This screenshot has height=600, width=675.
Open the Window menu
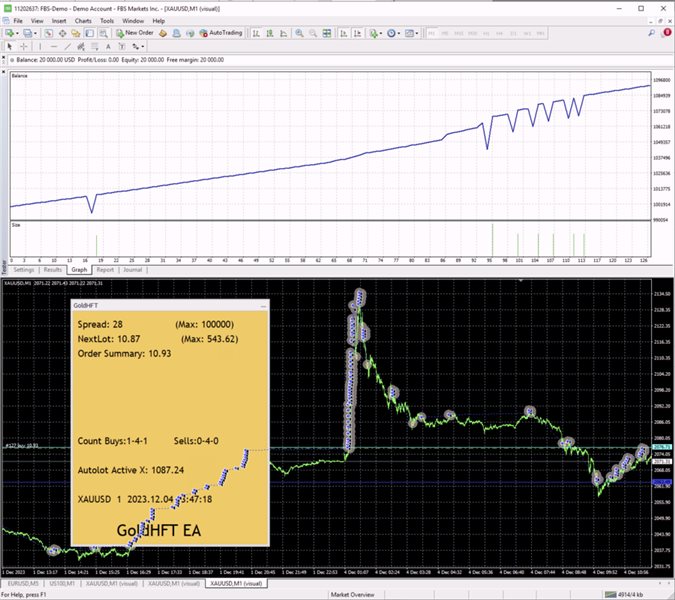133,21
